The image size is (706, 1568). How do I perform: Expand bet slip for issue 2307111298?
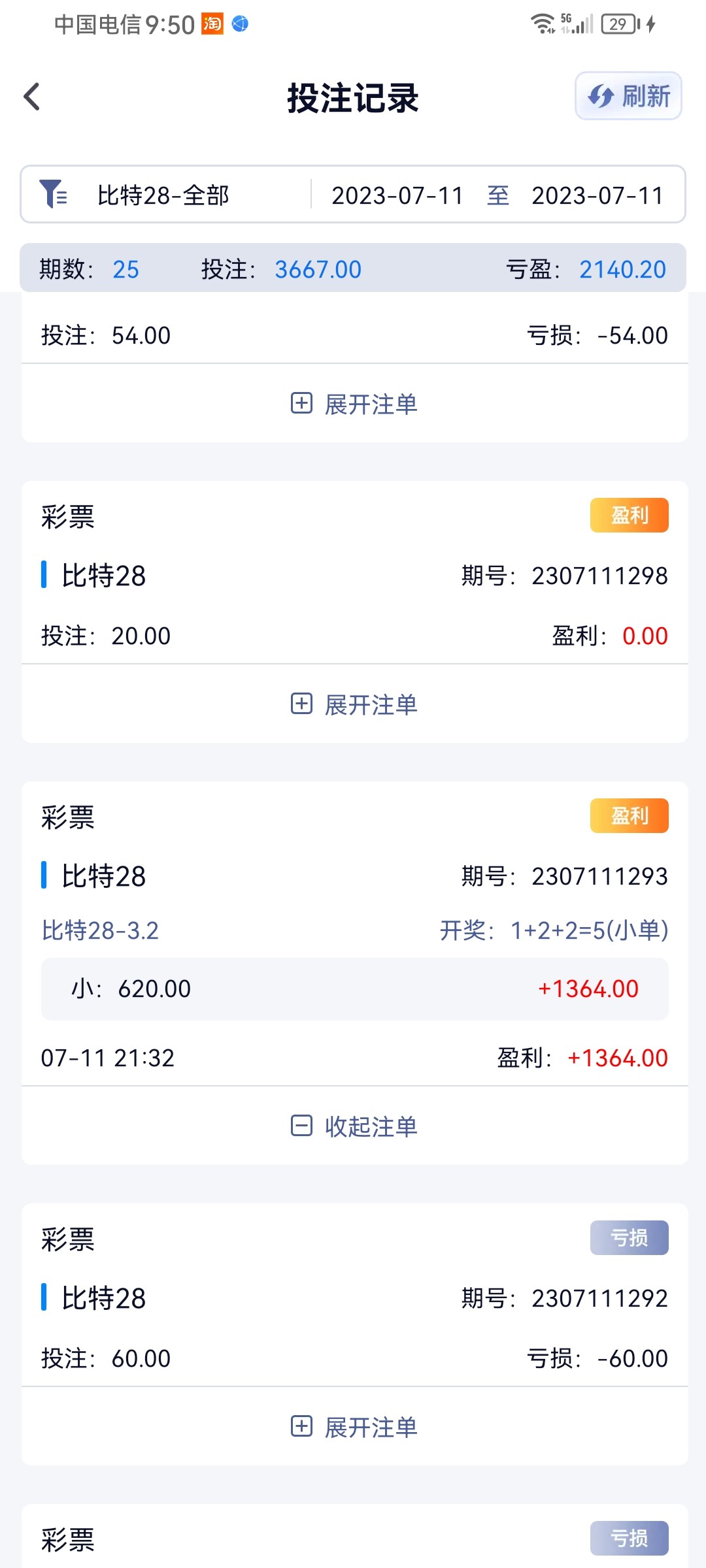[371, 705]
